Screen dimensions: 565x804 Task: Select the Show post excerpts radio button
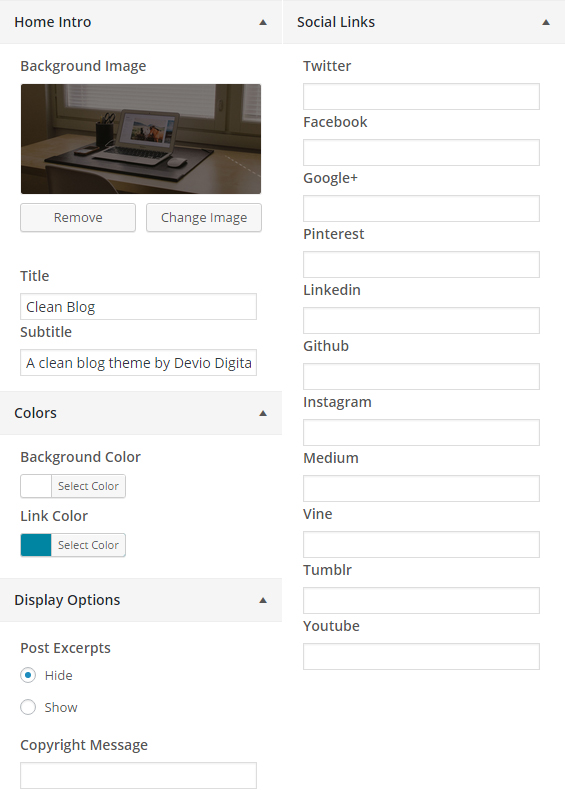(28, 707)
